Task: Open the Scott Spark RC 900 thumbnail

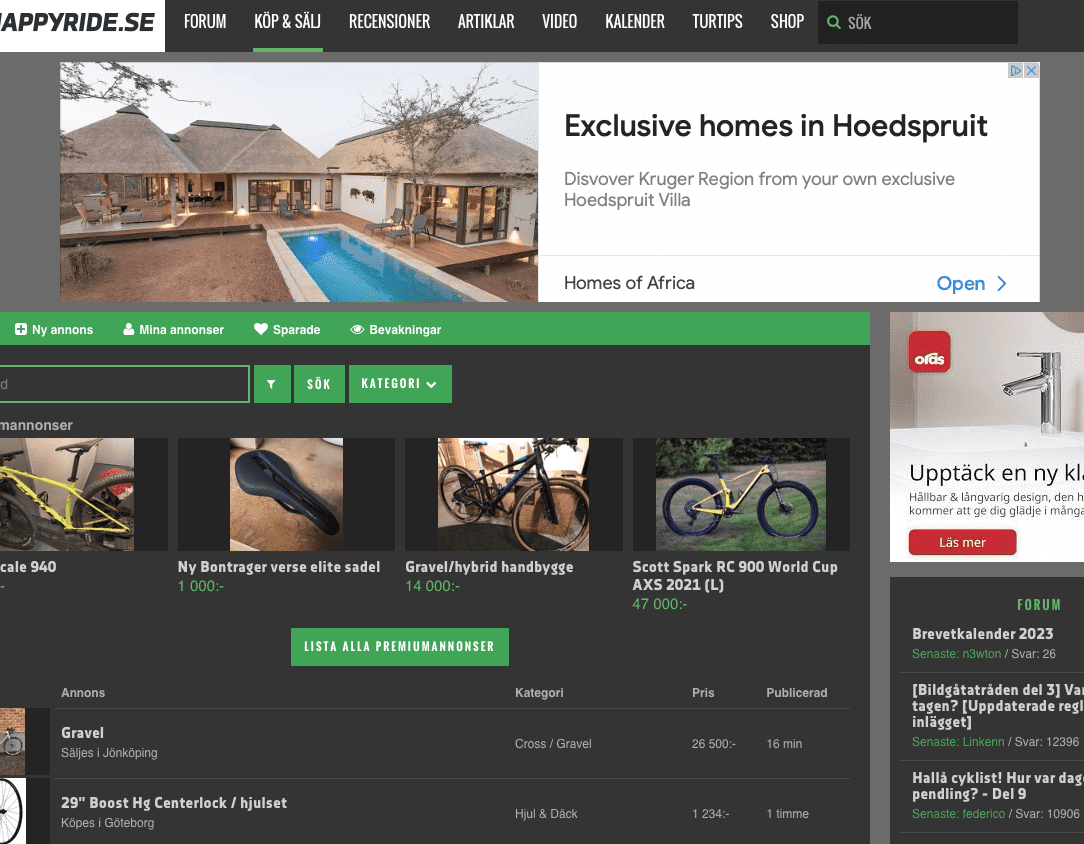Action: tap(740, 494)
